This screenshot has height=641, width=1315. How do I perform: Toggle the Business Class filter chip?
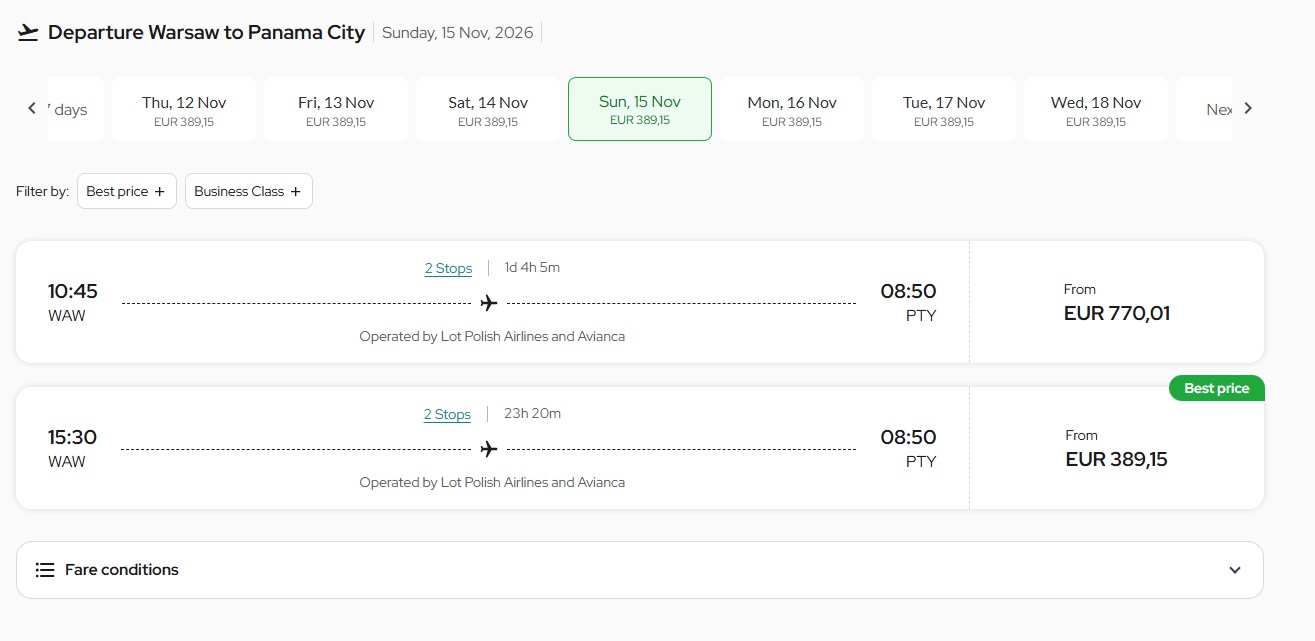pyautogui.click(x=249, y=191)
